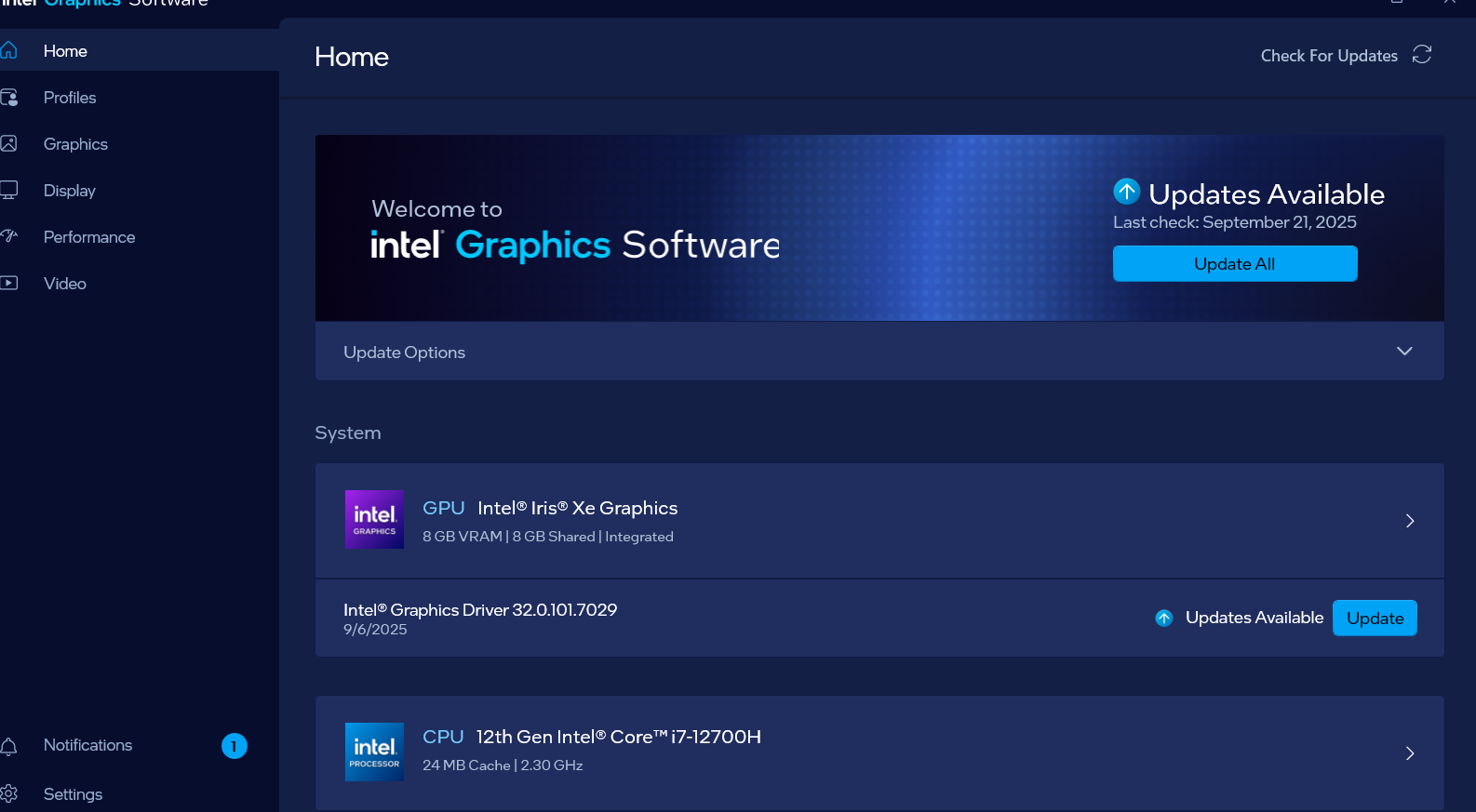The height and width of the screenshot is (812, 1476).
Task: Click the refresh icon beside Check For Updates
Action: (x=1422, y=55)
